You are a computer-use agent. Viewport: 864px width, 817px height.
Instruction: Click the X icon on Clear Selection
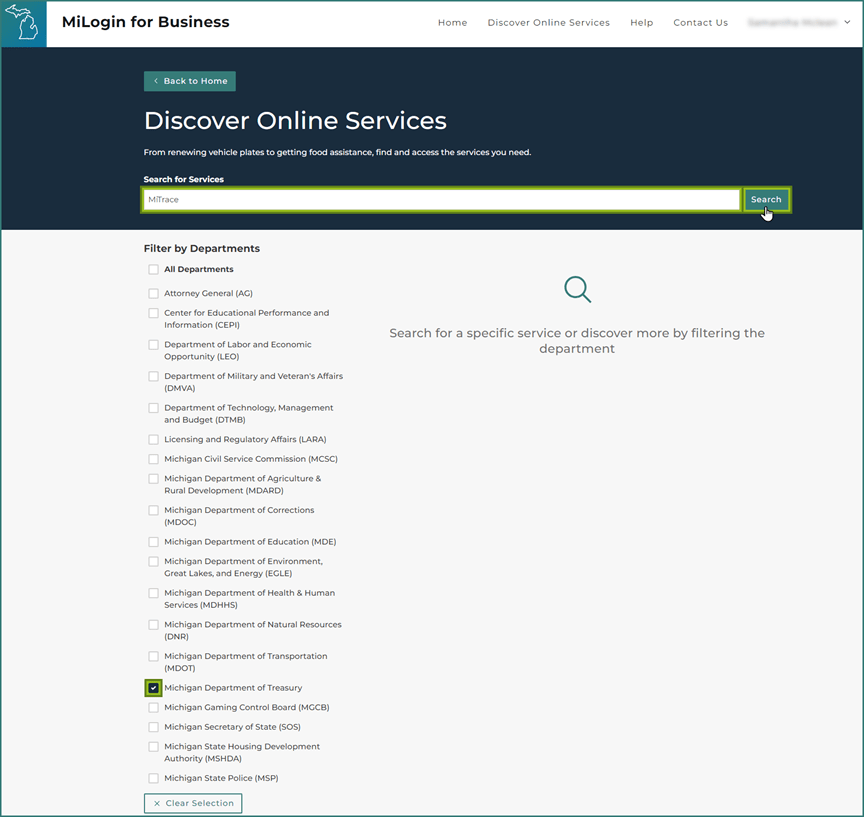click(x=157, y=803)
